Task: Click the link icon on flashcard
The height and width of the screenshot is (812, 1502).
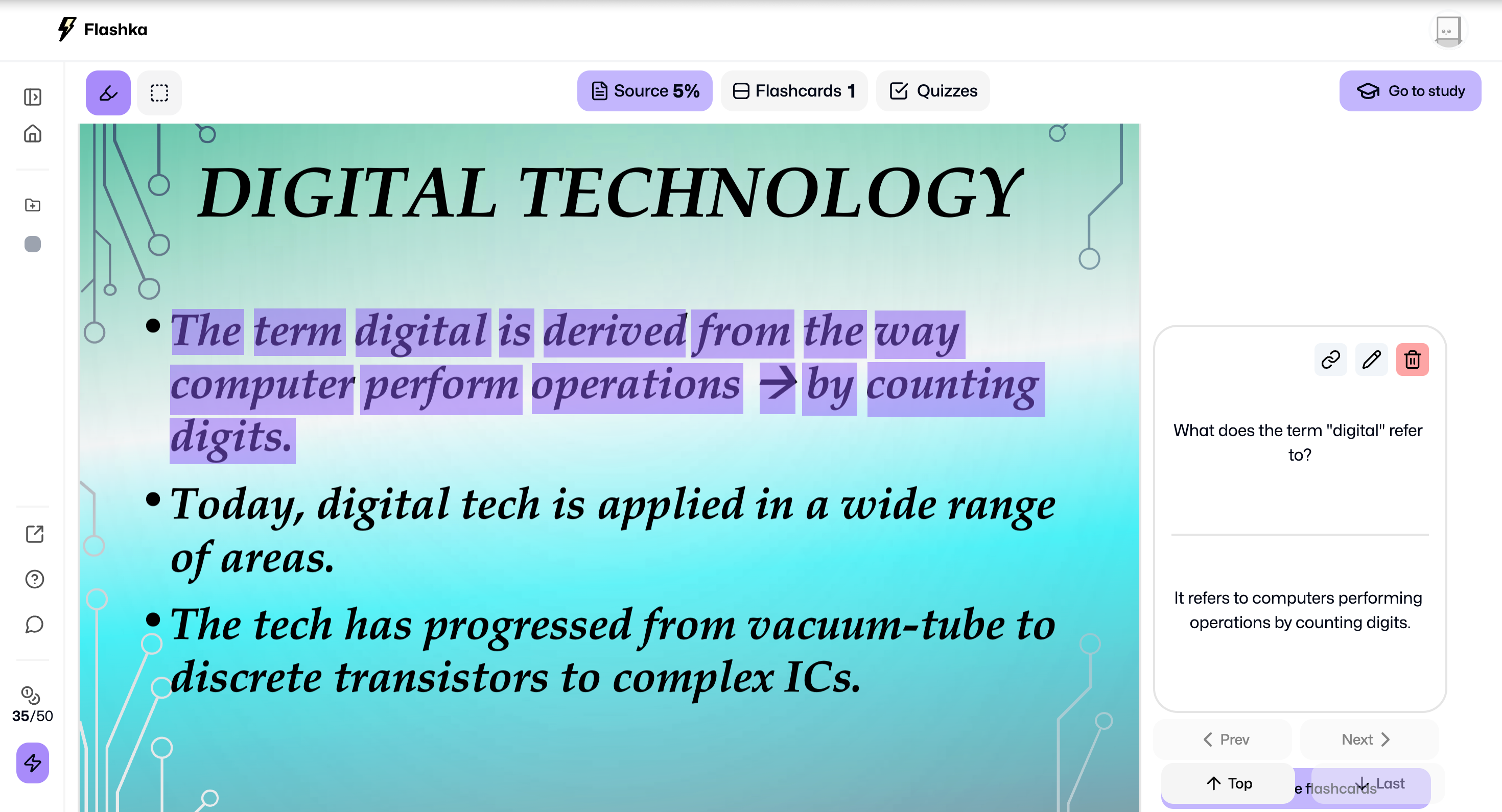Action: [x=1330, y=360]
